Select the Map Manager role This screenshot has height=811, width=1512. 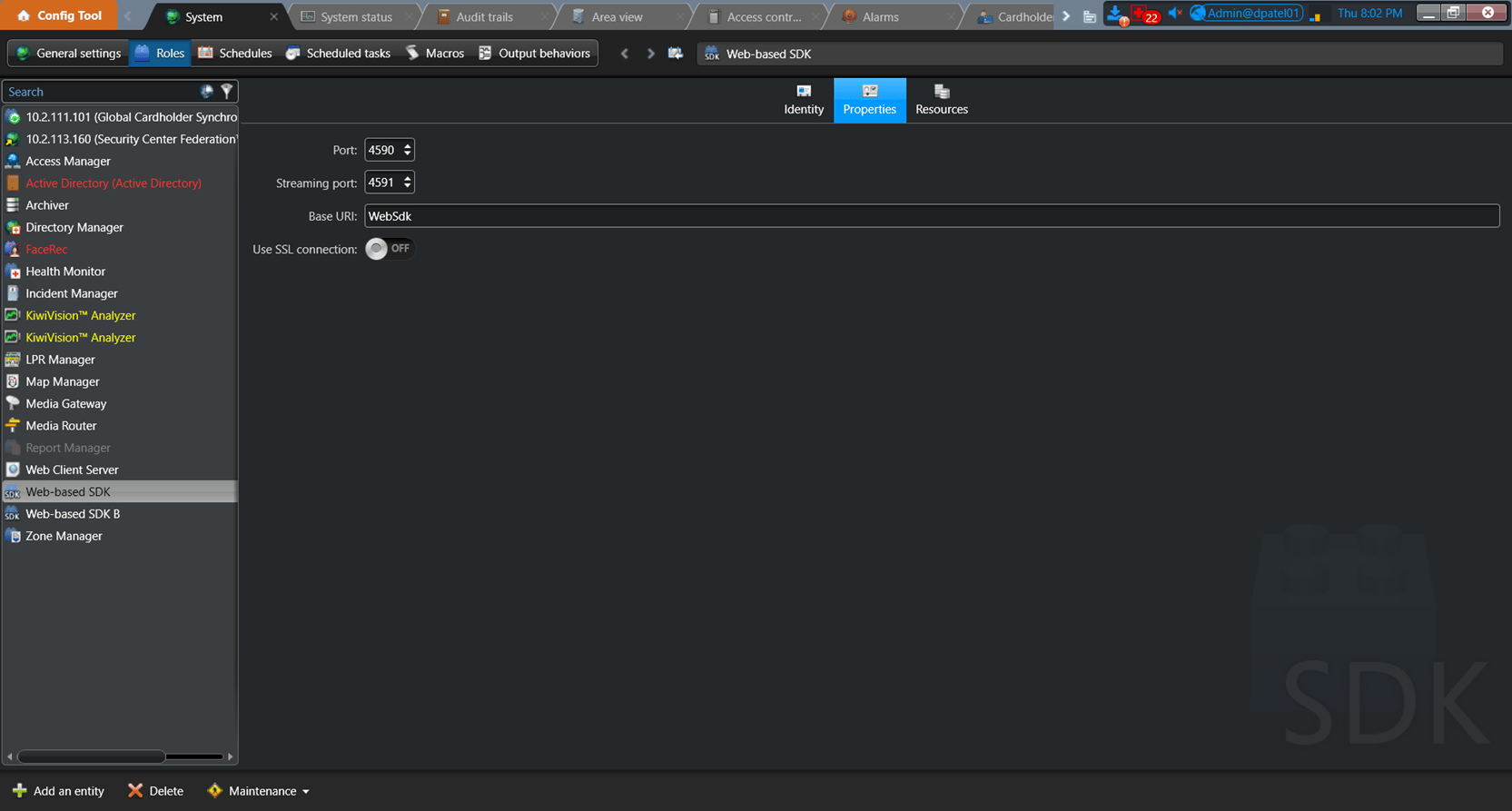tap(120, 381)
